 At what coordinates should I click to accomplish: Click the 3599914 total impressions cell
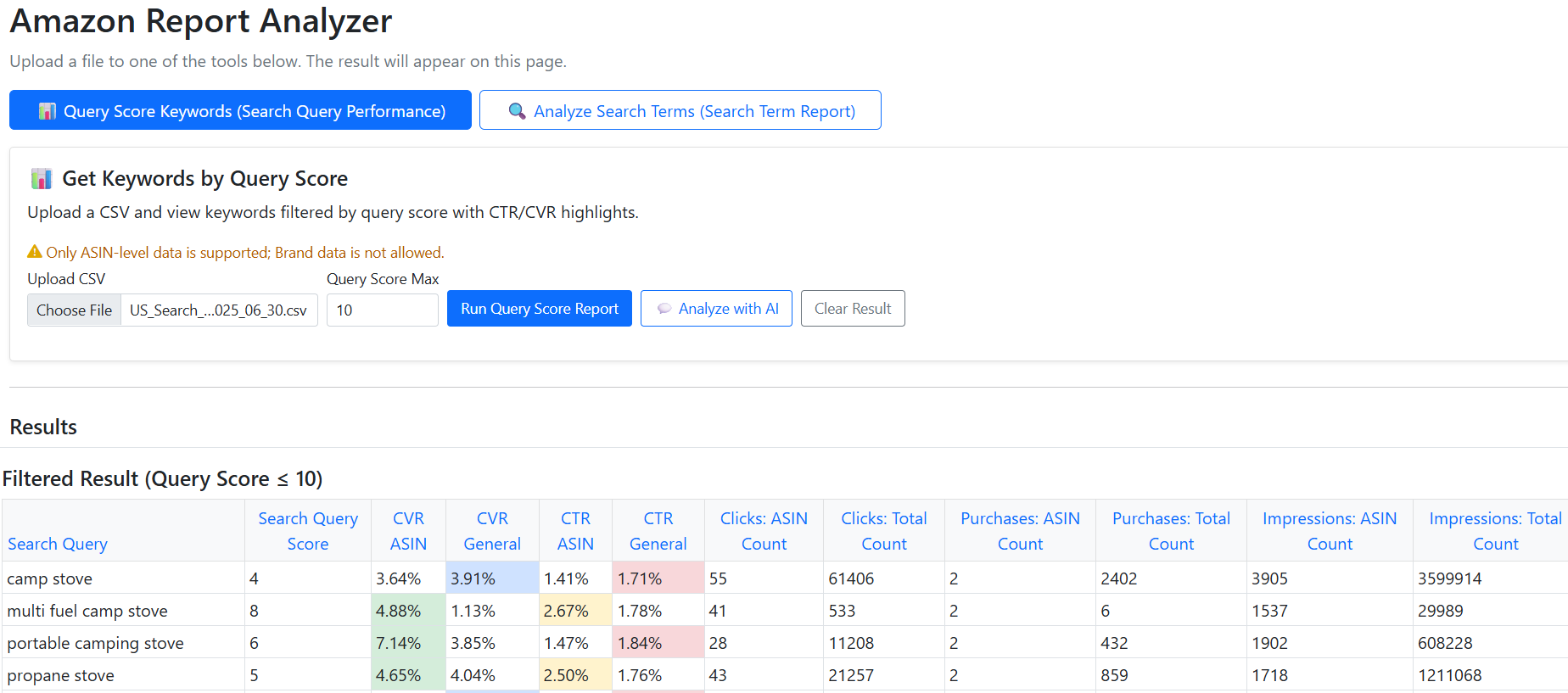[1490, 578]
